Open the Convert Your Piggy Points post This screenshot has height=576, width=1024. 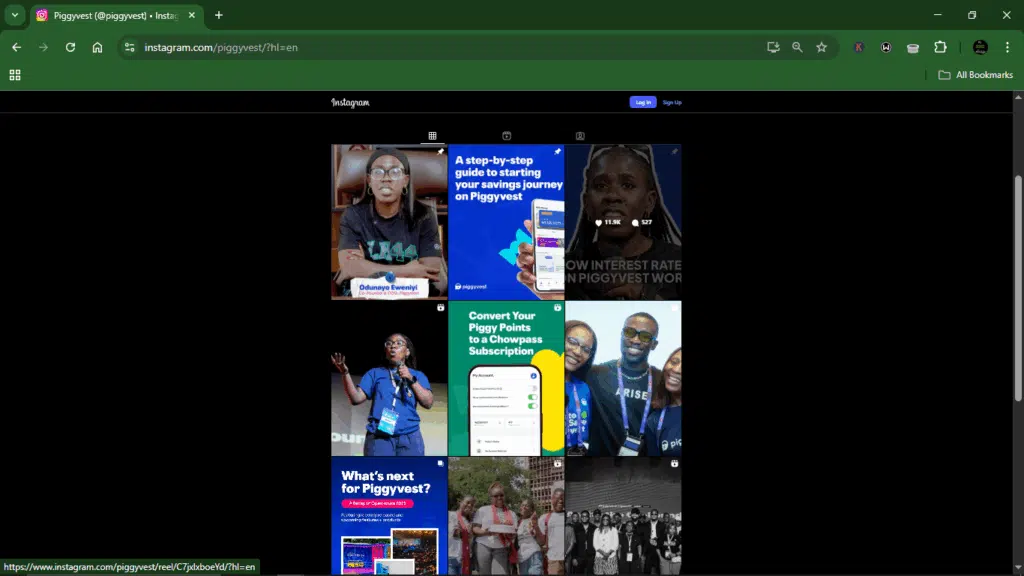click(x=506, y=378)
